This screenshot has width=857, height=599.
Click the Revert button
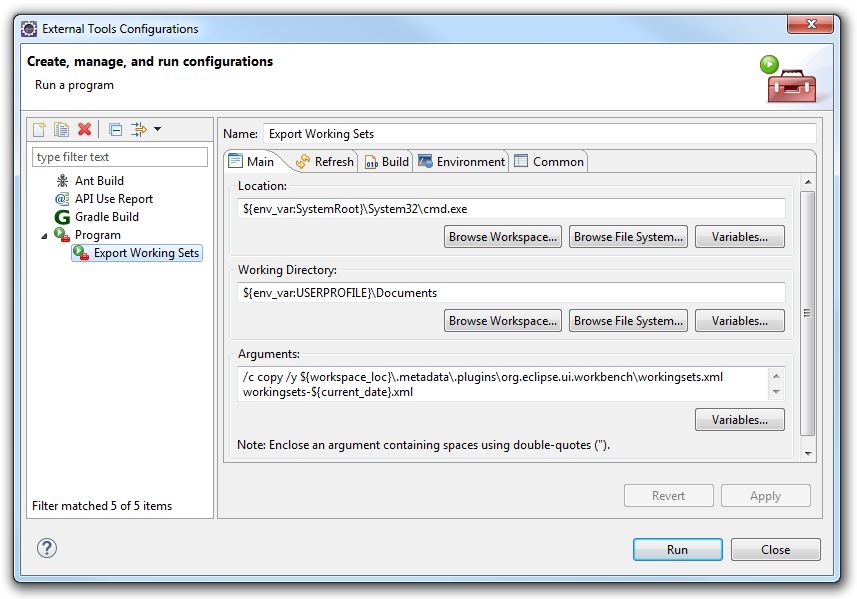[668, 496]
